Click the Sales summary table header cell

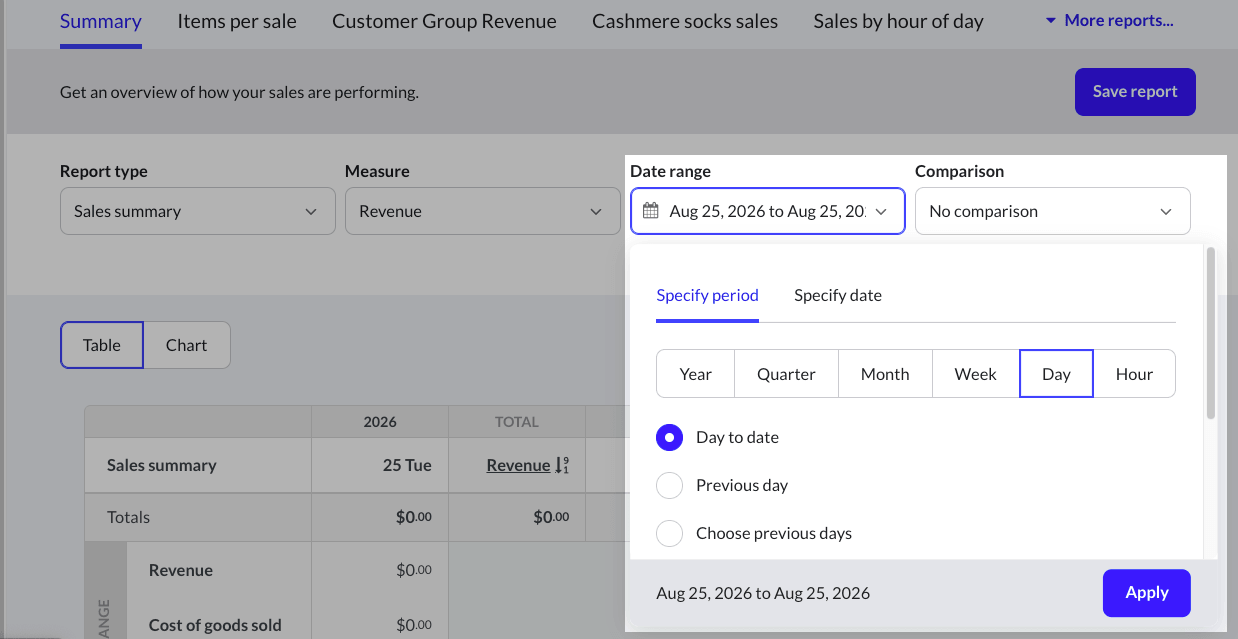pyautogui.click(x=198, y=465)
